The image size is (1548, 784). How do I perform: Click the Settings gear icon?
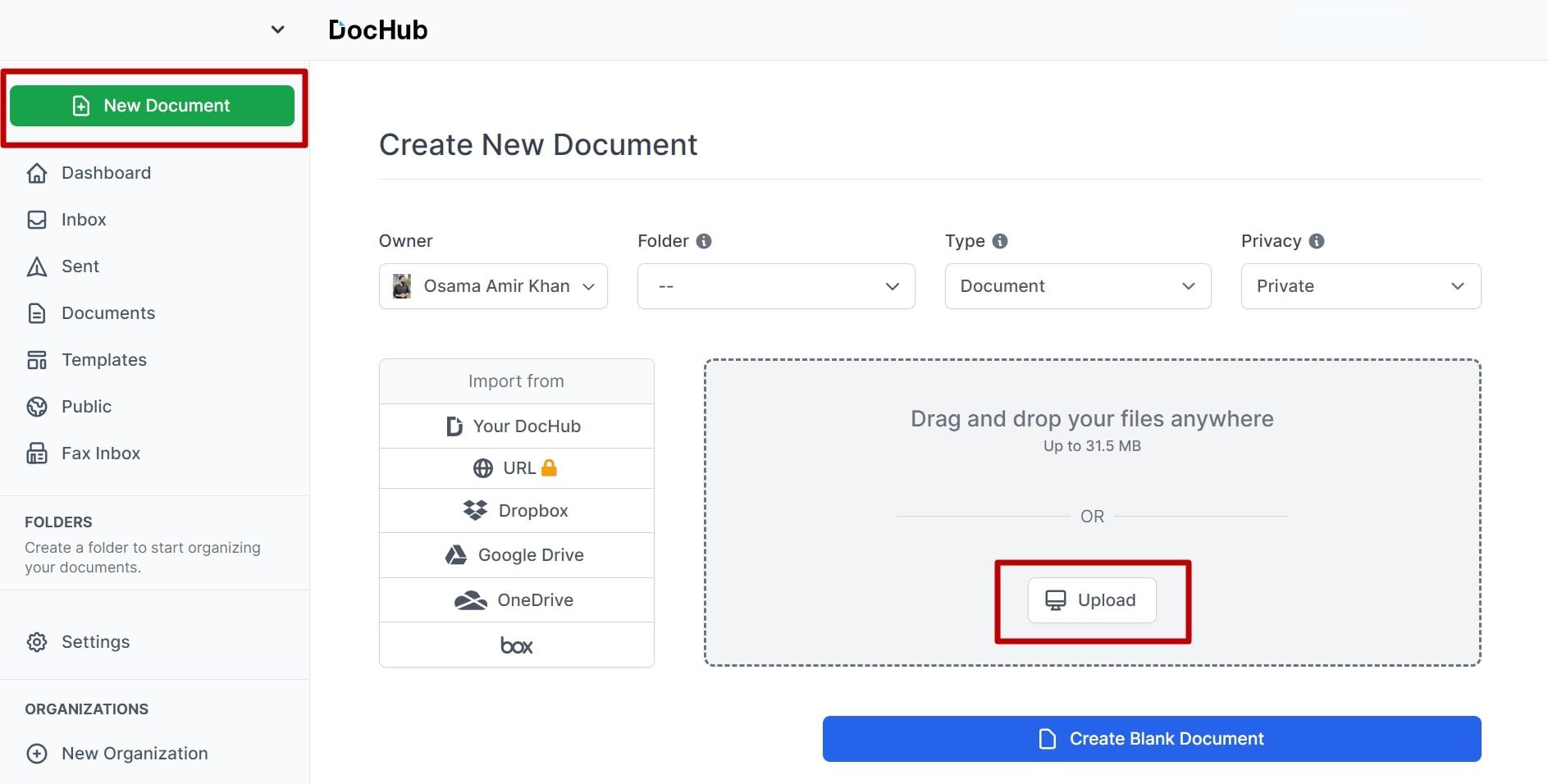coord(37,642)
